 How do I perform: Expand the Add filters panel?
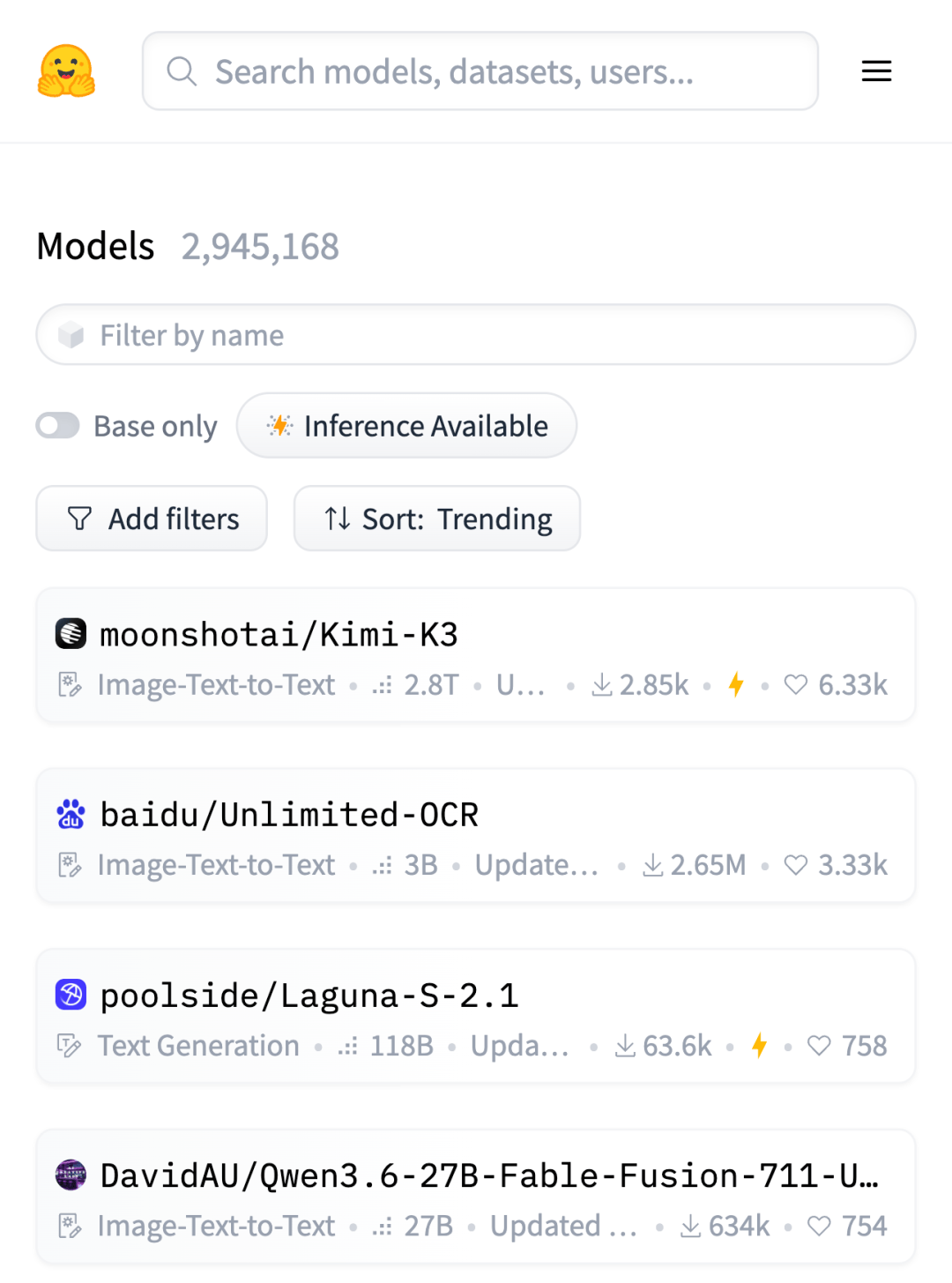click(152, 518)
